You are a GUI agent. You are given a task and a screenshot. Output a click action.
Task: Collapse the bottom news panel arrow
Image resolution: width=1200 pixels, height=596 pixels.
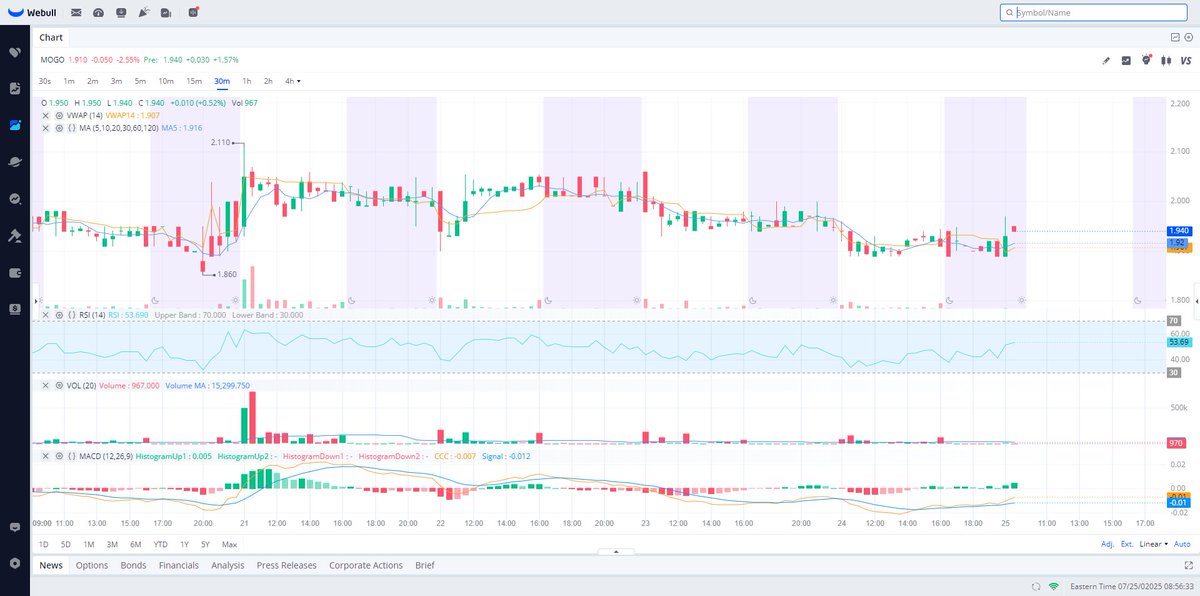616,551
